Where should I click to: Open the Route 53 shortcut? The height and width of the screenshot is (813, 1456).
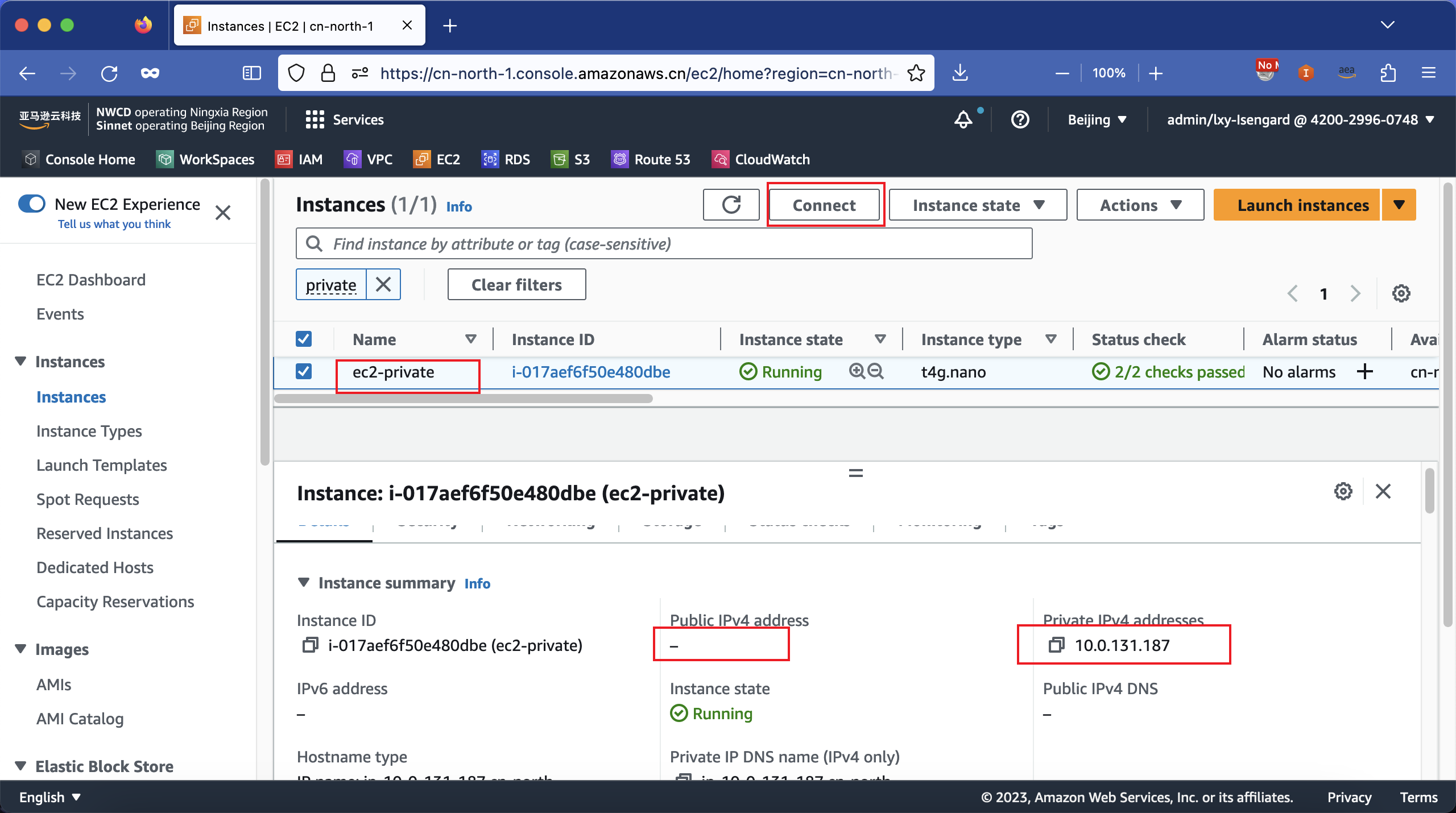[x=651, y=159]
